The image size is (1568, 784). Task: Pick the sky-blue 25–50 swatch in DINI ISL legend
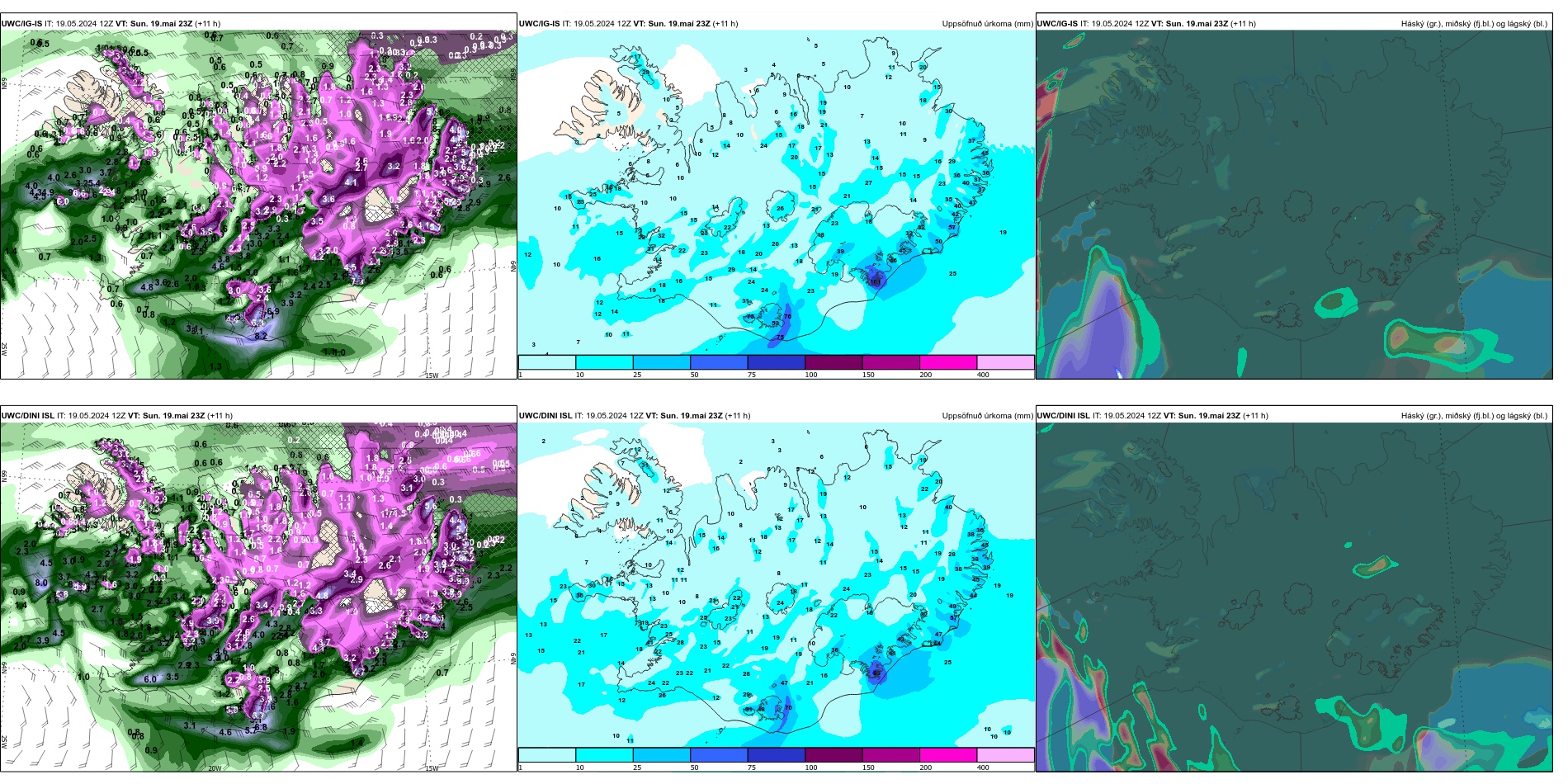coord(662,755)
